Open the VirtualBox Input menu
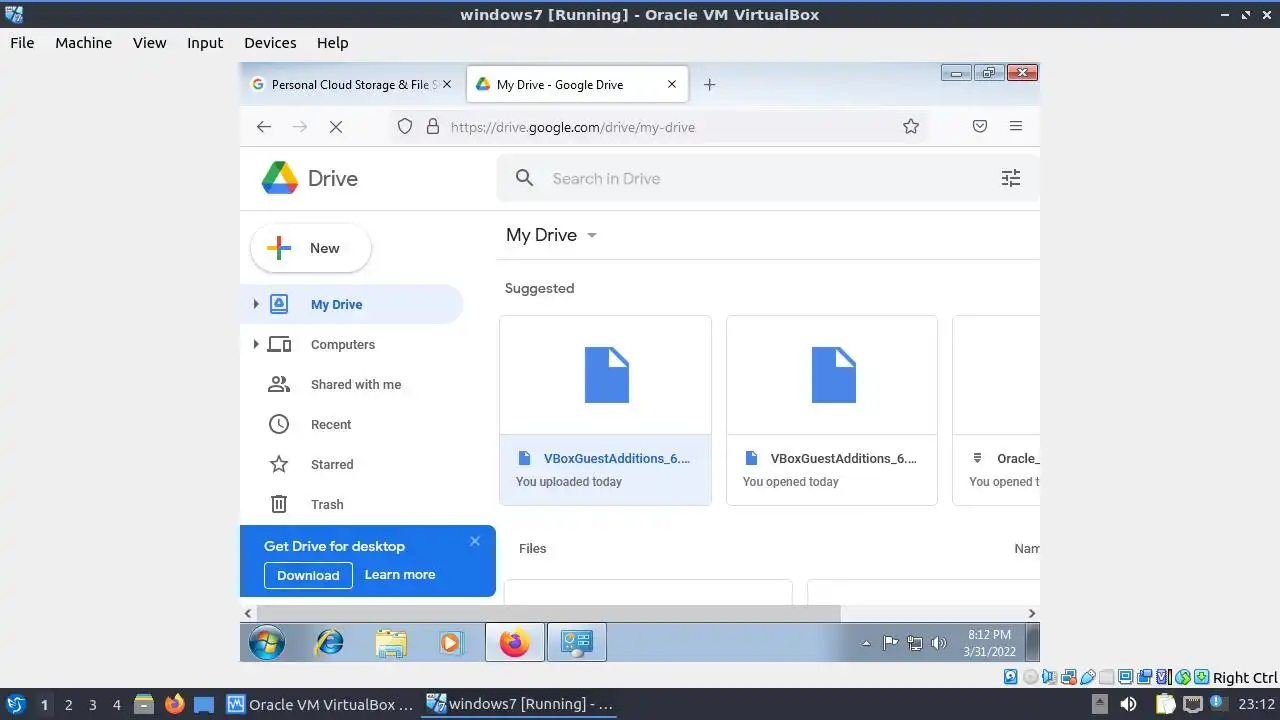 (x=205, y=43)
